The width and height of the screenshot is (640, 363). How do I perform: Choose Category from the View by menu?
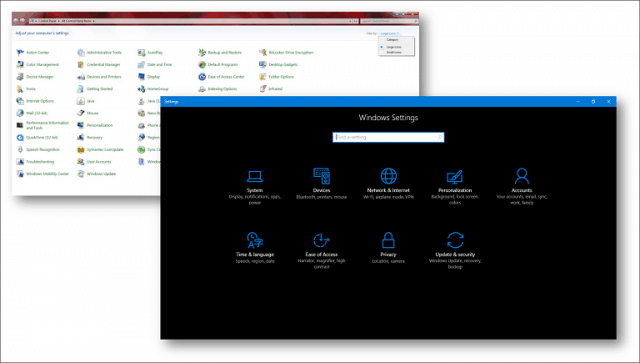393,40
